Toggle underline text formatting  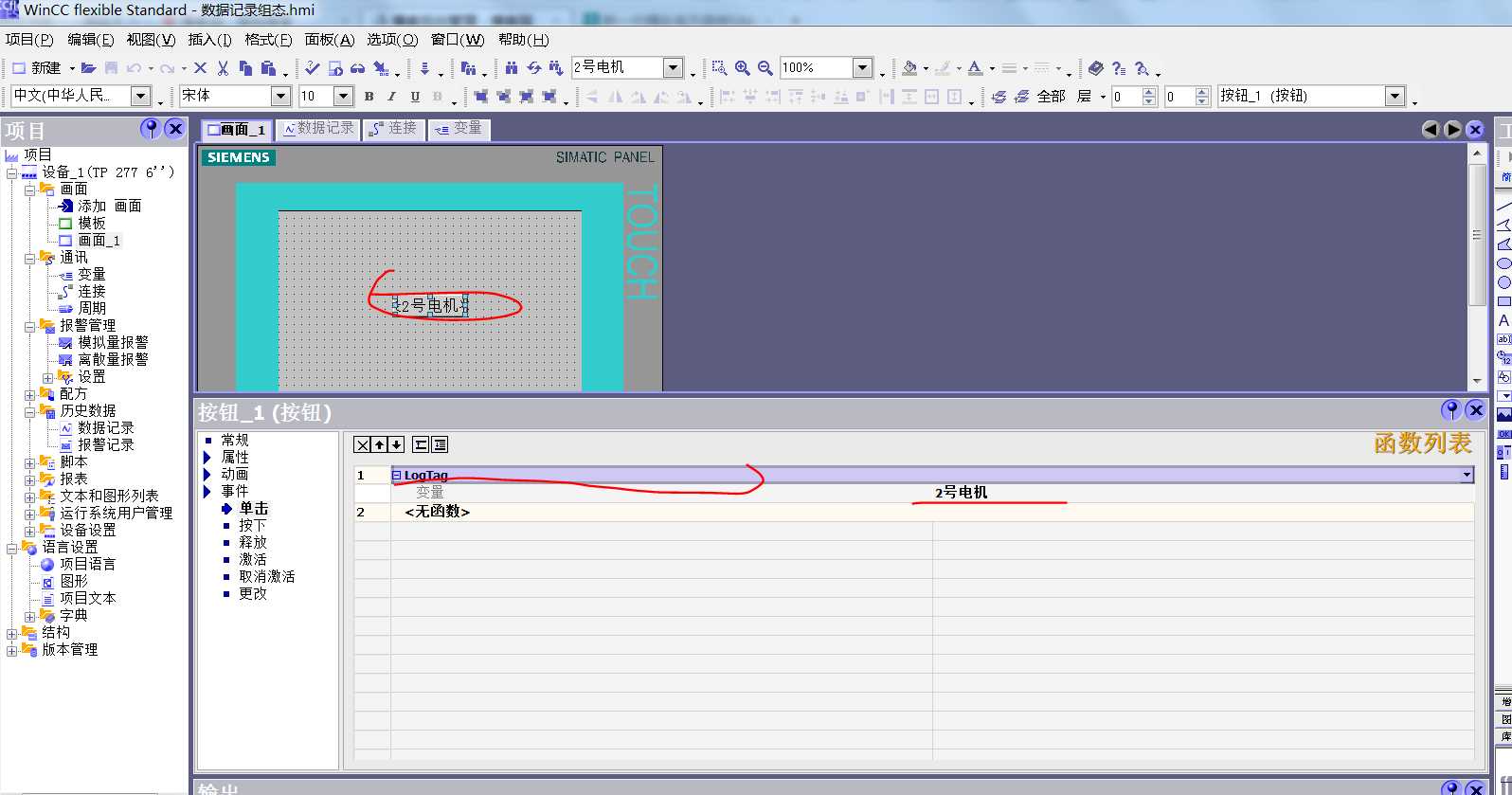click(x=414, y=96)
